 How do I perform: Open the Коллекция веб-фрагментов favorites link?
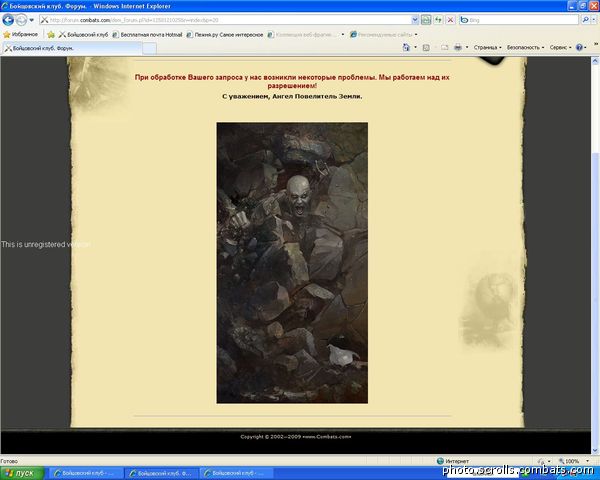[x=302, y=35]
